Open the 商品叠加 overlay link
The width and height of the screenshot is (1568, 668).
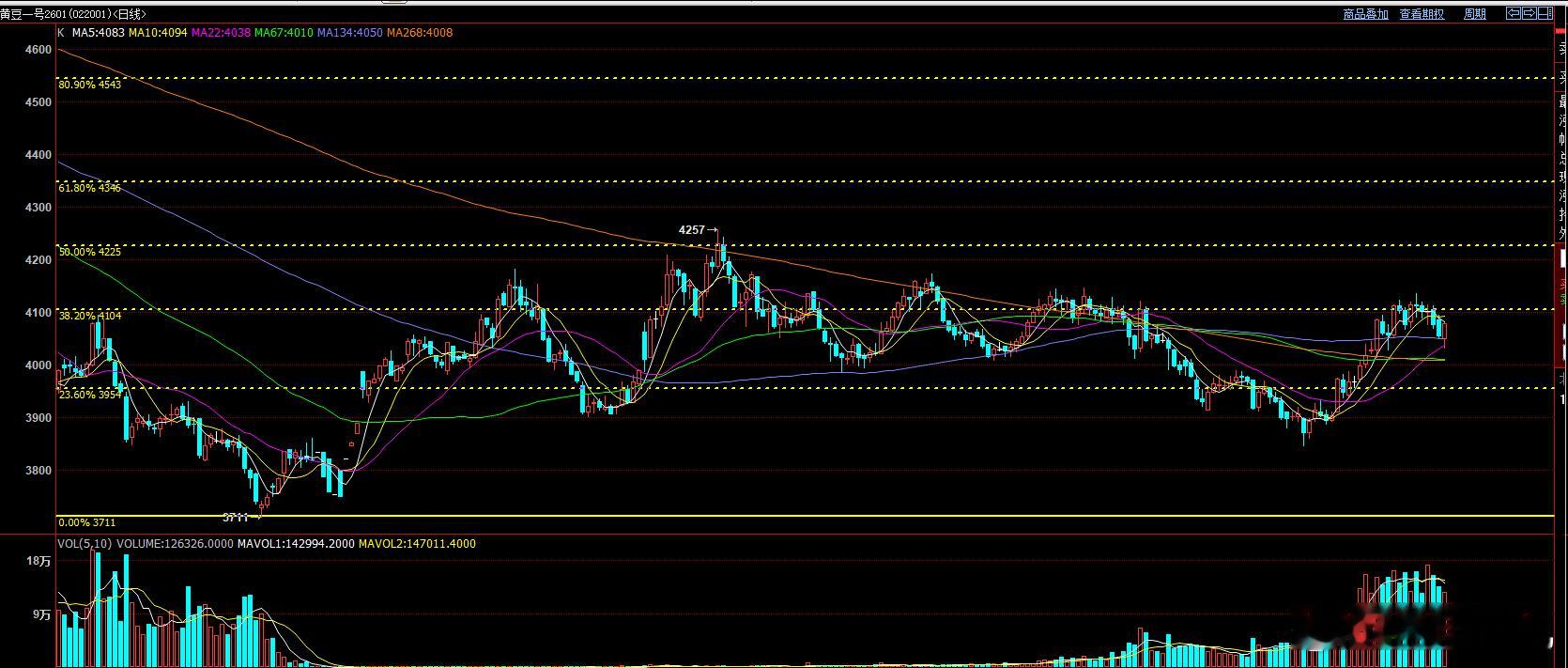(x=1366, y=14)
